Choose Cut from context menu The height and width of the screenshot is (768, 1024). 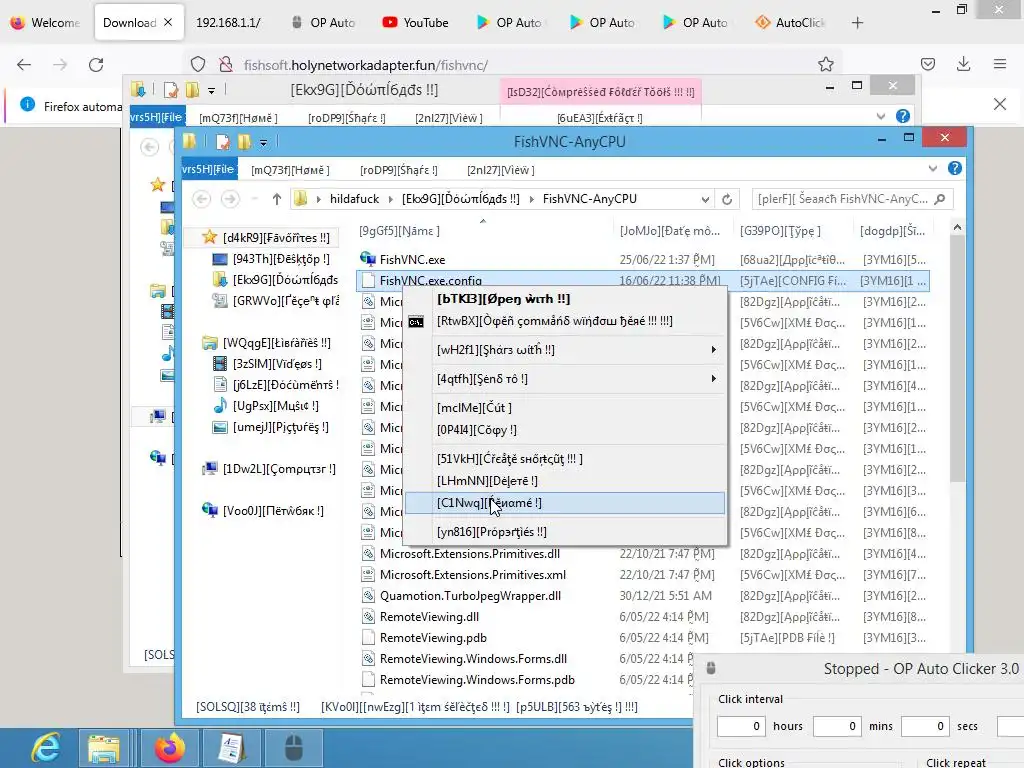pyautogui.click(x=565, y=408)
